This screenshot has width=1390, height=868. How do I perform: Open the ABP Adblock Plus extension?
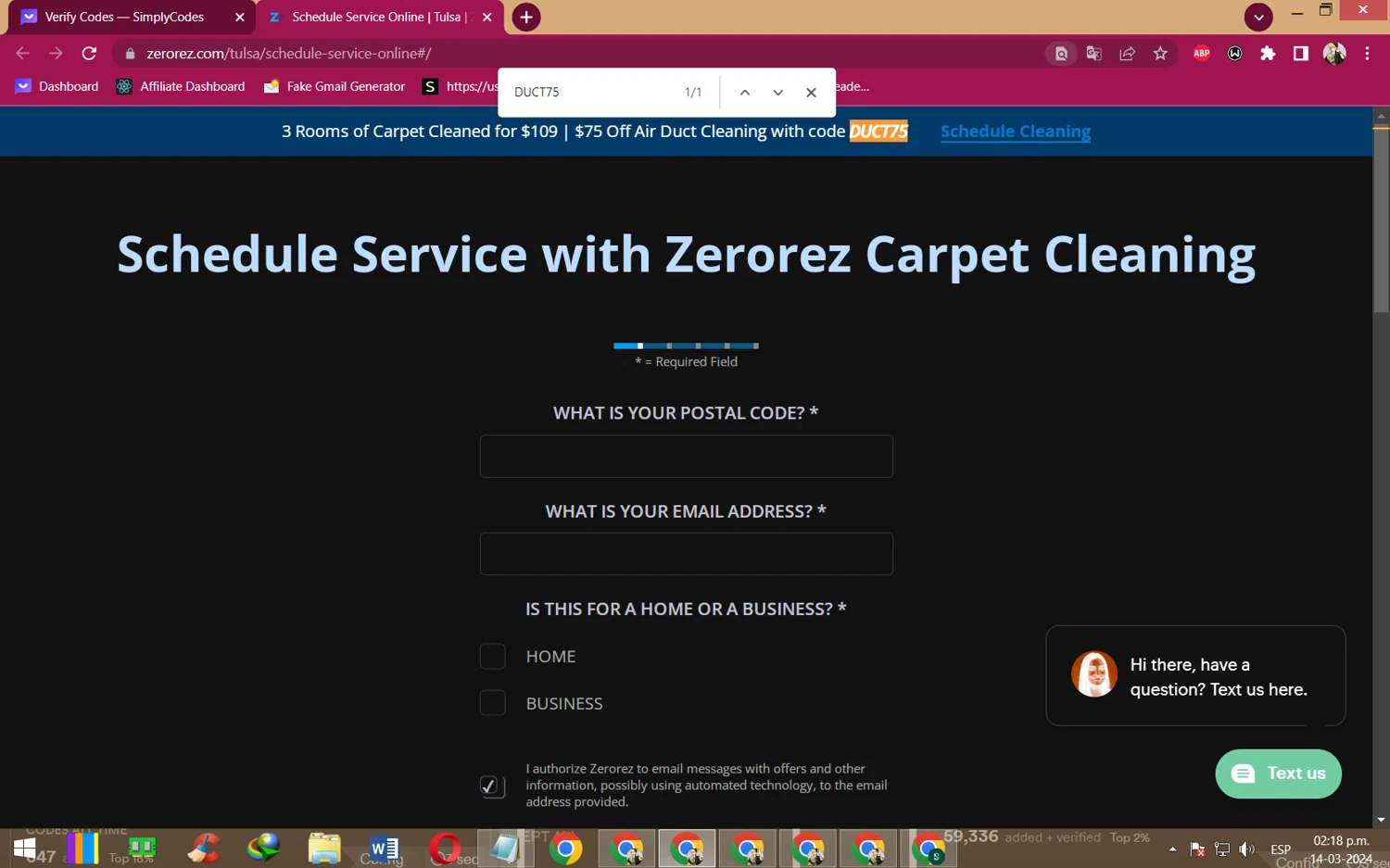click(x=1202, y=54)
